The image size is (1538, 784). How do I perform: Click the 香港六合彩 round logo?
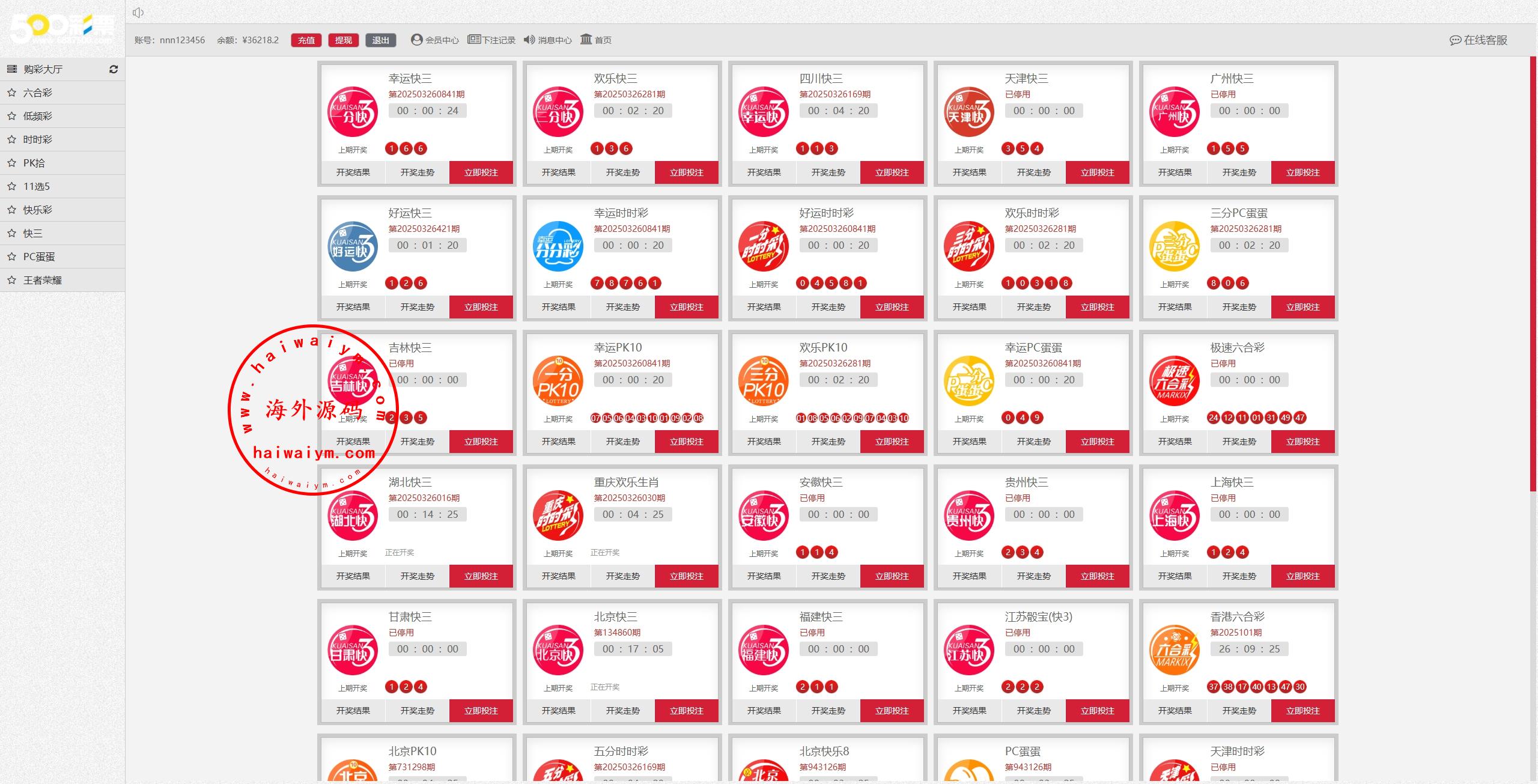[x=1174, y=650]
